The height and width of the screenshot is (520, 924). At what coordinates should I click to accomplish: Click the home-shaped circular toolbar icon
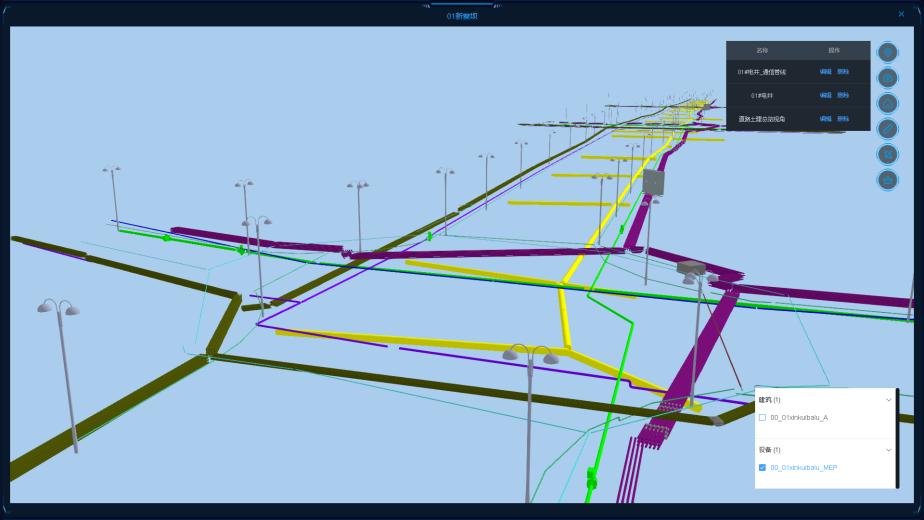pos(887,103)
